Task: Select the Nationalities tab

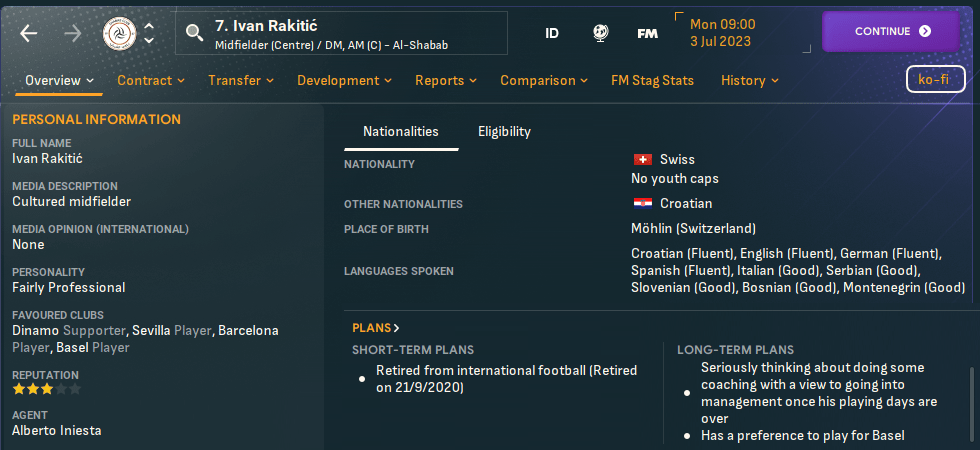Action: 400,131
